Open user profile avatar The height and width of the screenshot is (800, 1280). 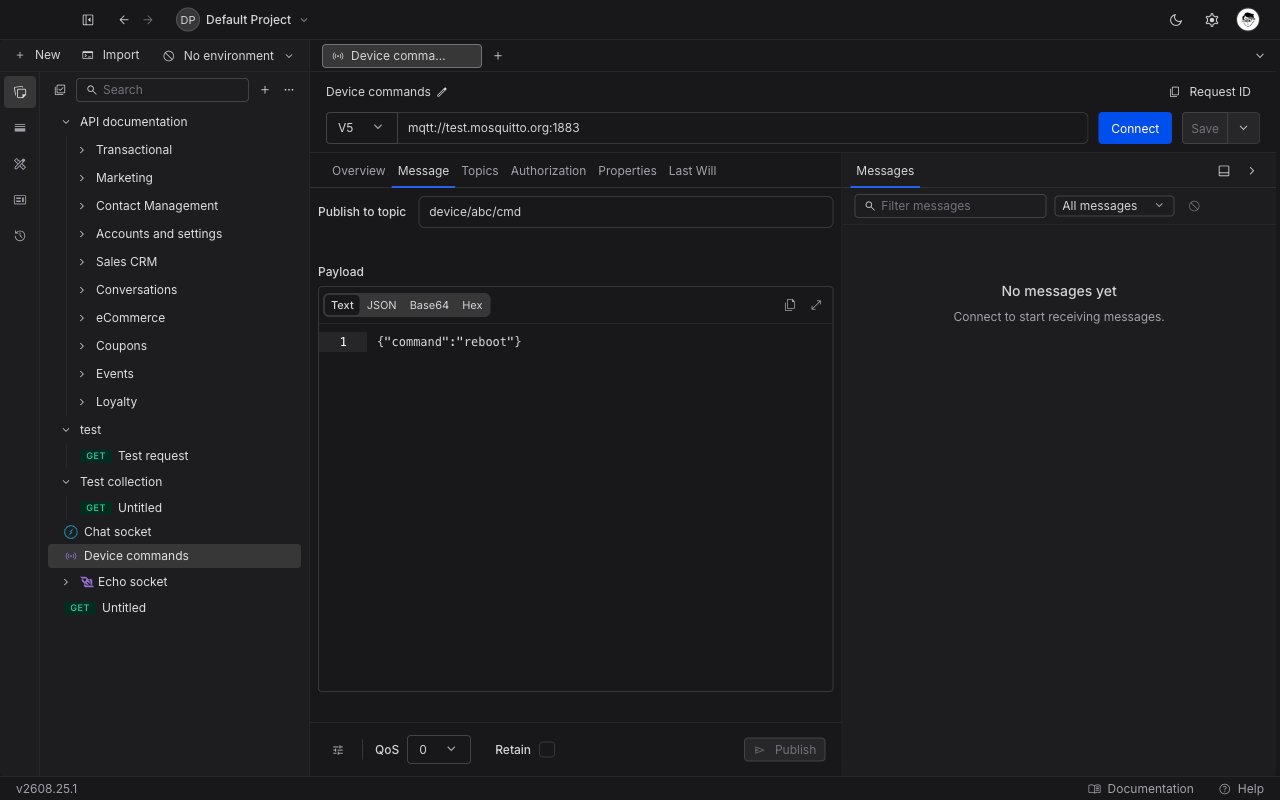pos(1247,20)
